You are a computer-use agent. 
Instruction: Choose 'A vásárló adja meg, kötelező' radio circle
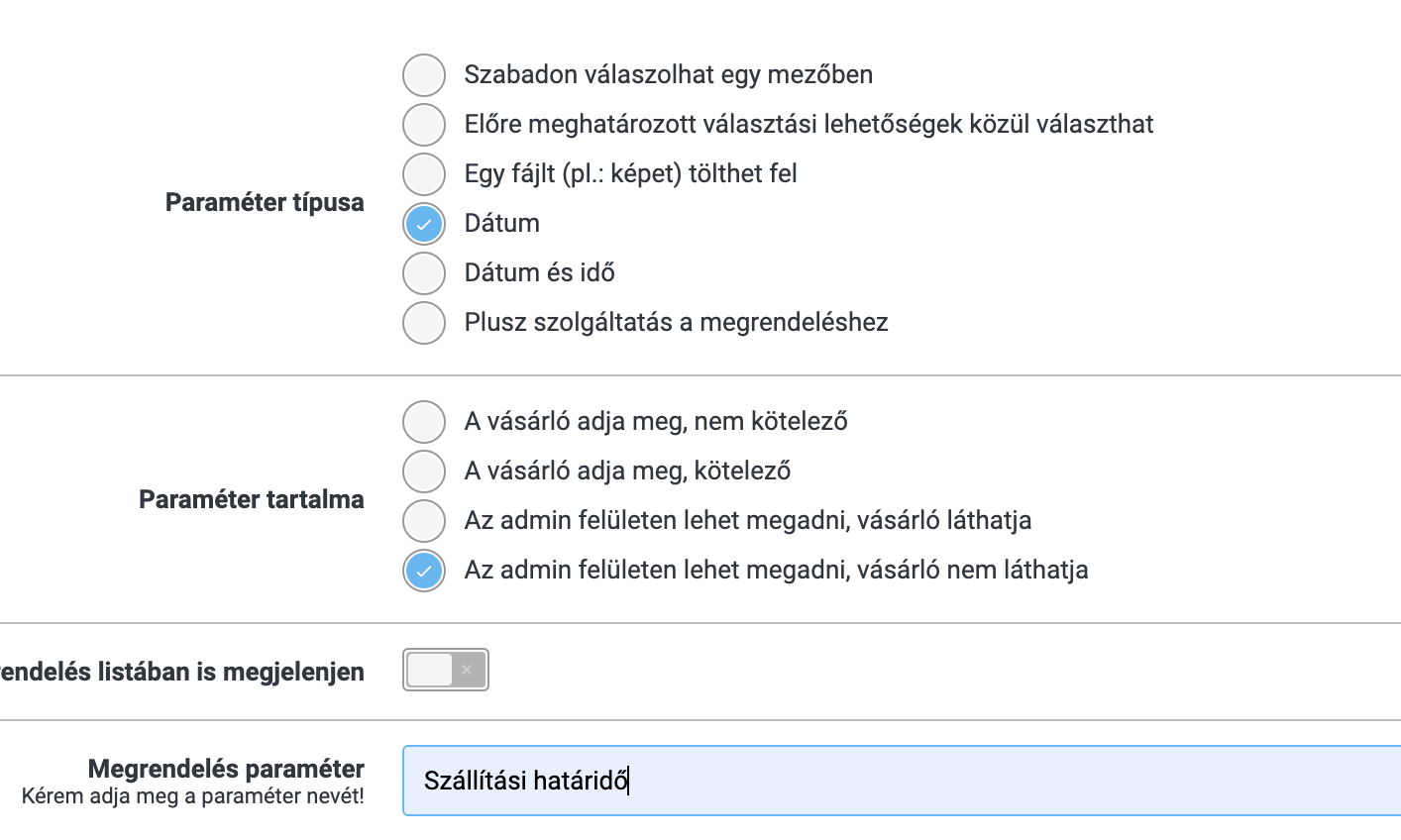tap(424, 472)
